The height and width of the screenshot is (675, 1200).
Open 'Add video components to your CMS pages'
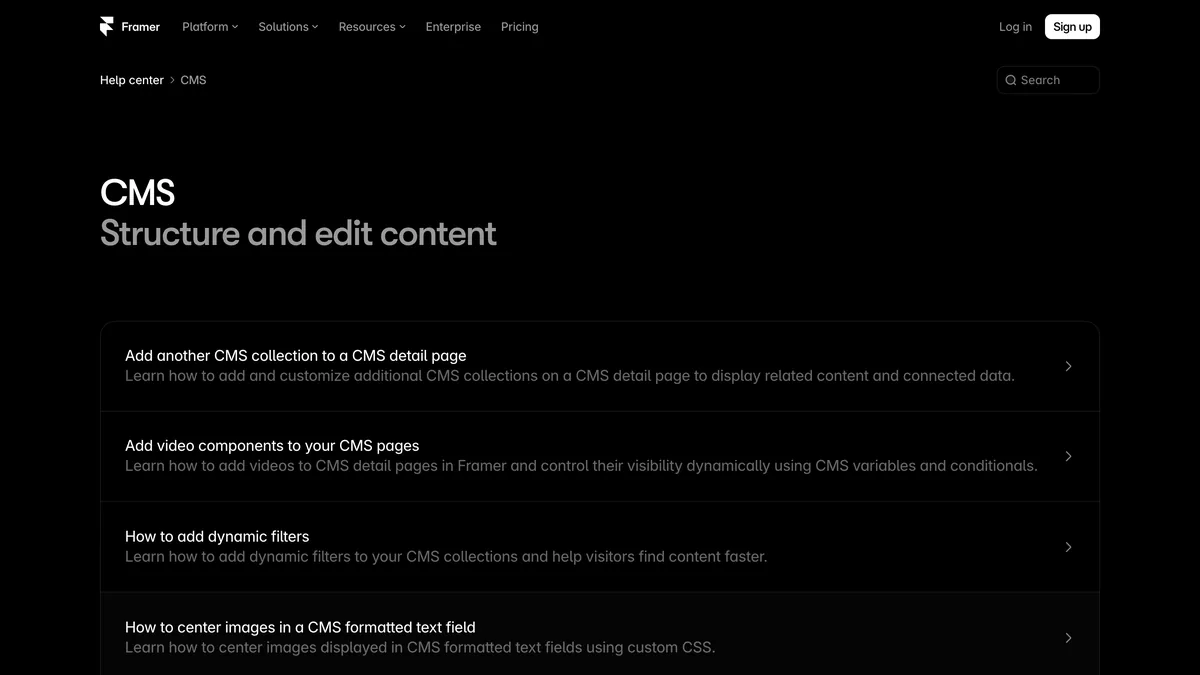pos(600,456)
